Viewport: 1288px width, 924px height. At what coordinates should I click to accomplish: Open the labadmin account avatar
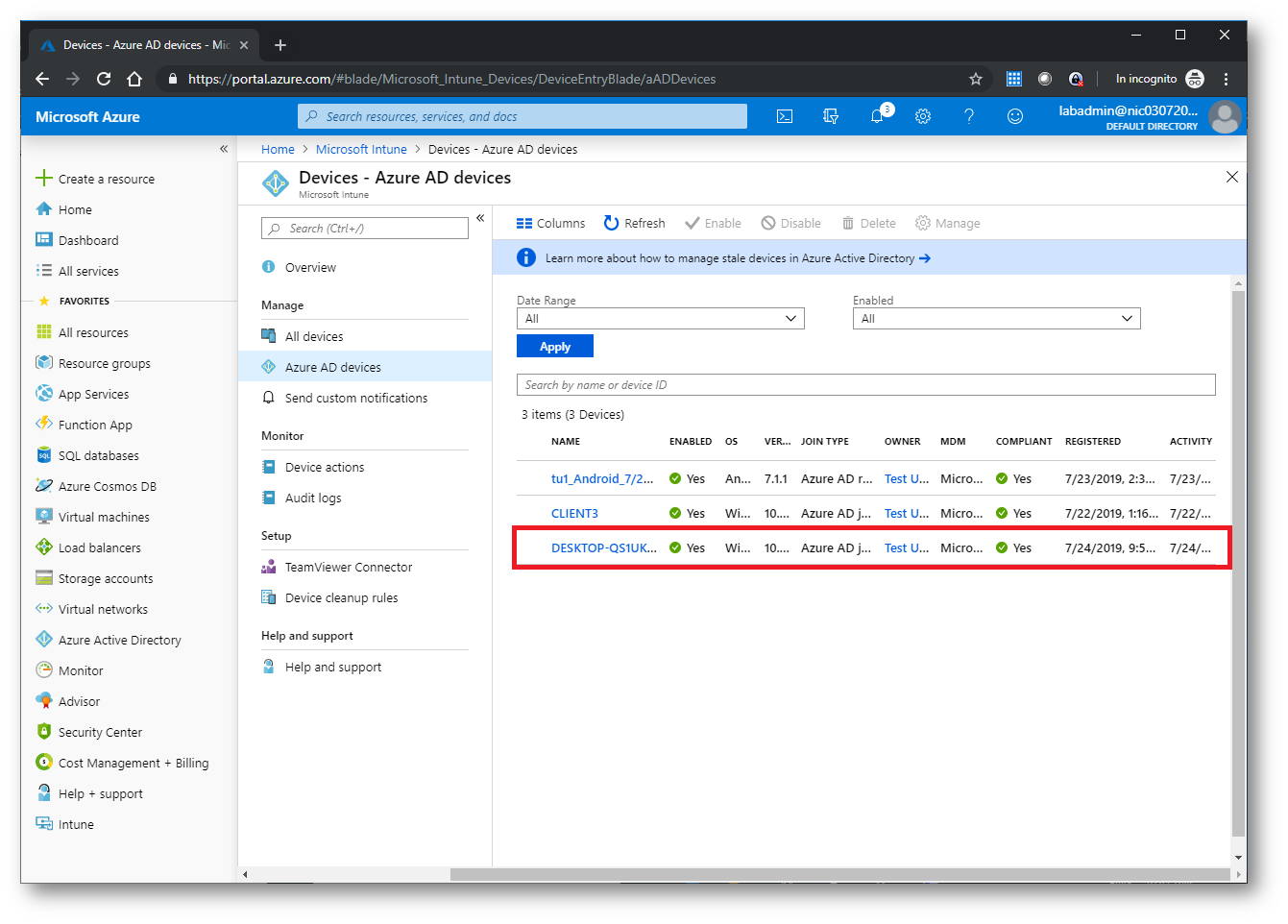(x=1225, y=116)
